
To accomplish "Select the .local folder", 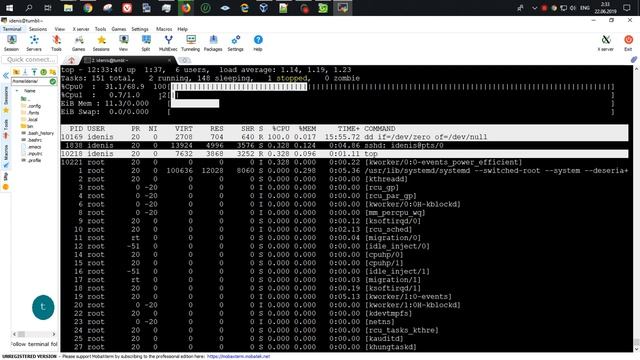I will (x=29, y=120).
